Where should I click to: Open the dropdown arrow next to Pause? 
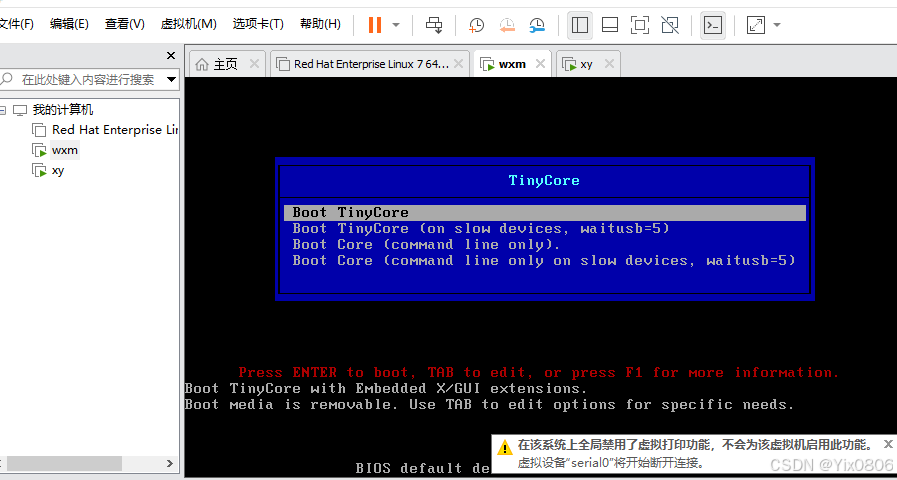(396, 25)
